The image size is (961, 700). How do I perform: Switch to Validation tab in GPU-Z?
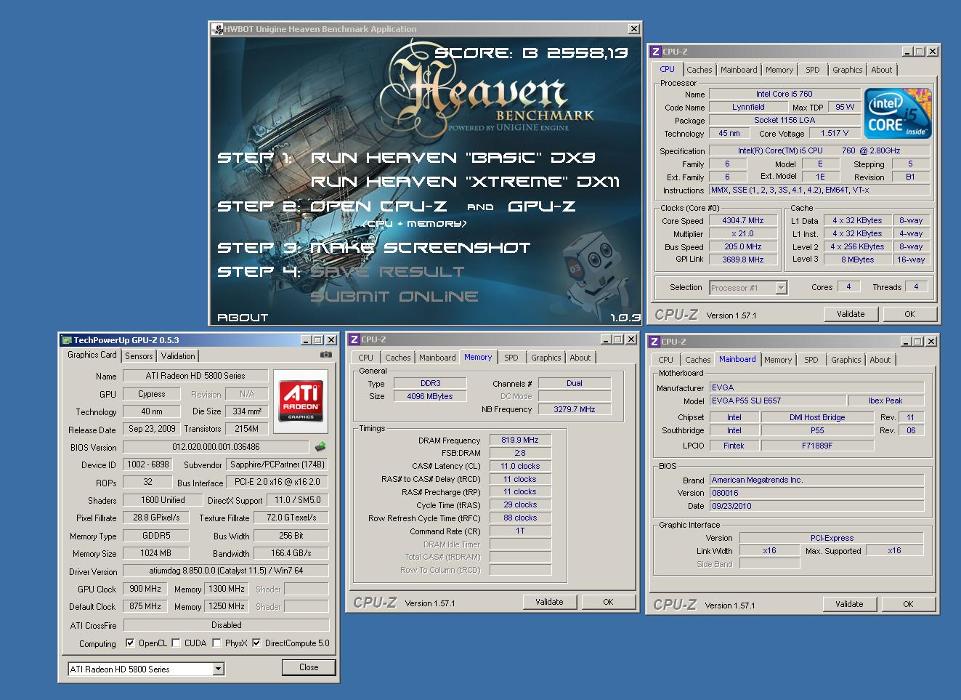(178, 356)
